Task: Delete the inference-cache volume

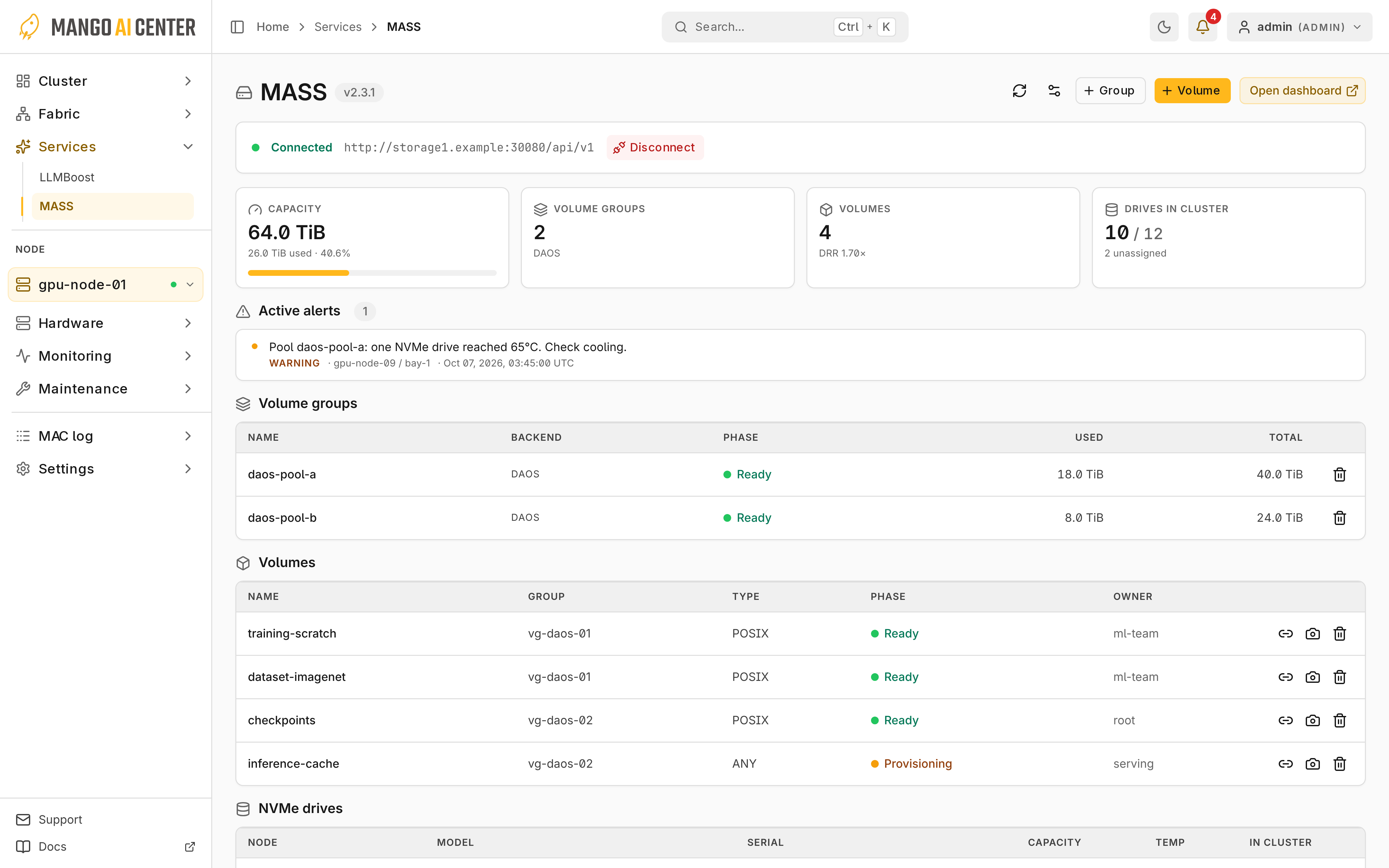Action: [1339, 764]
